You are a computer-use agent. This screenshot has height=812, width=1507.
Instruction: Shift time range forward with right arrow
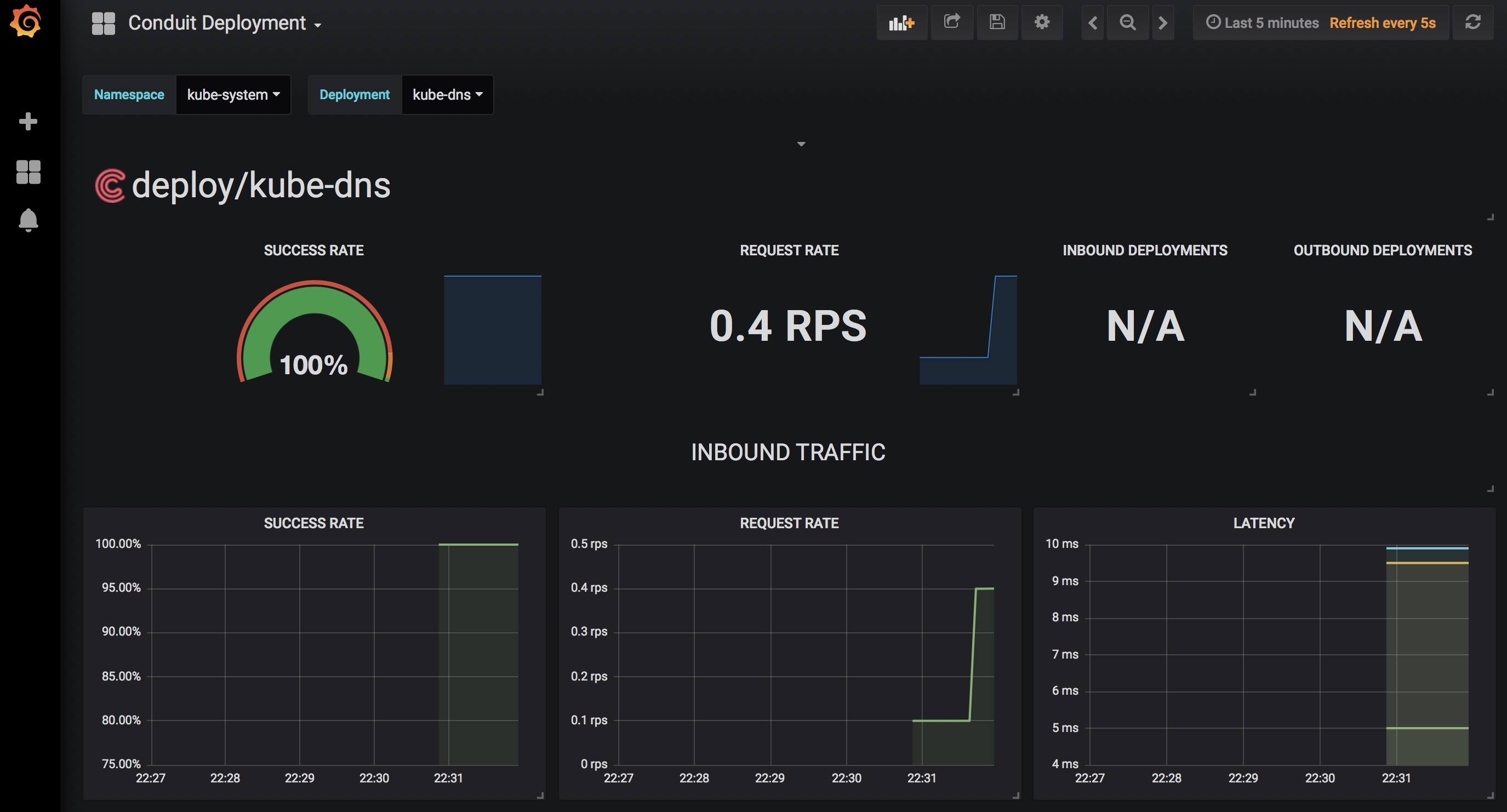click(1162, 23)
